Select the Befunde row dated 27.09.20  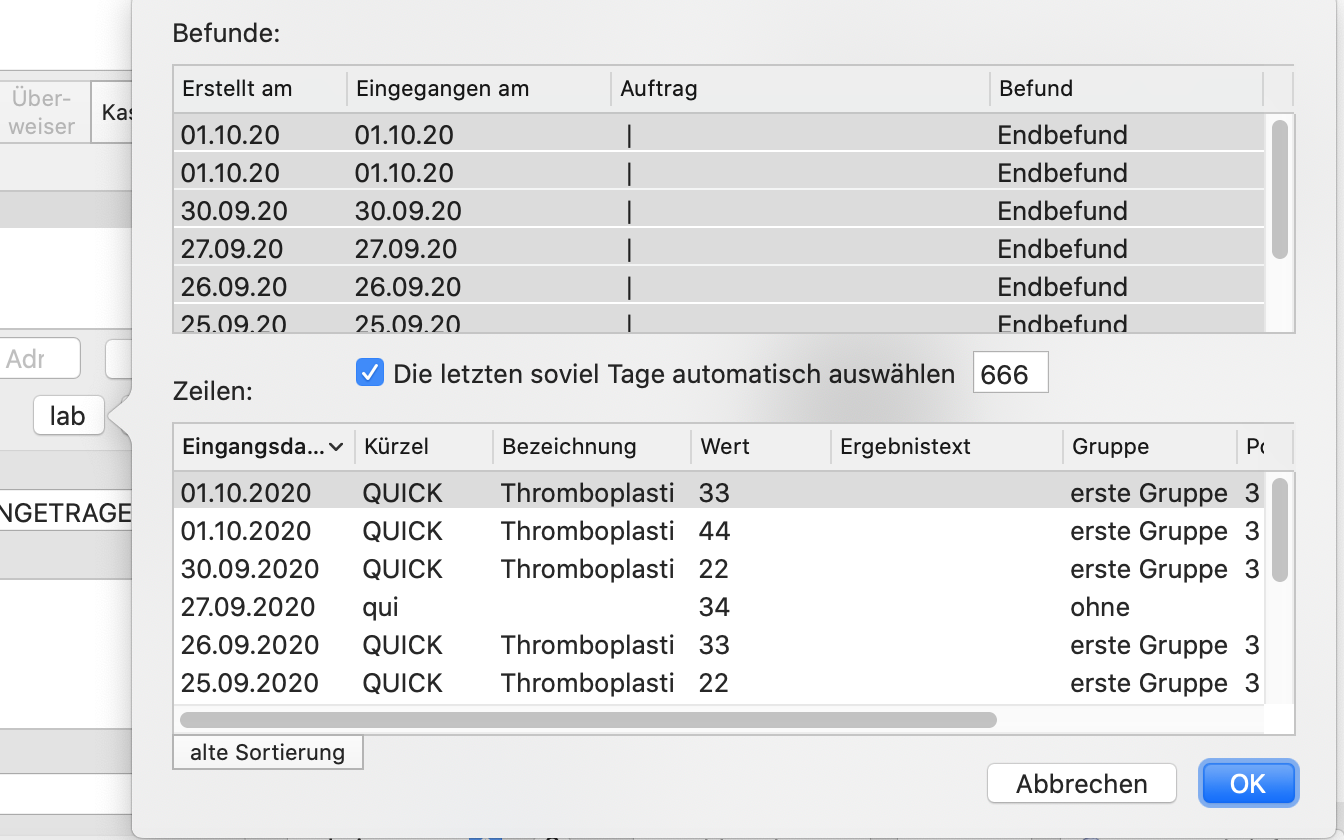719,249
